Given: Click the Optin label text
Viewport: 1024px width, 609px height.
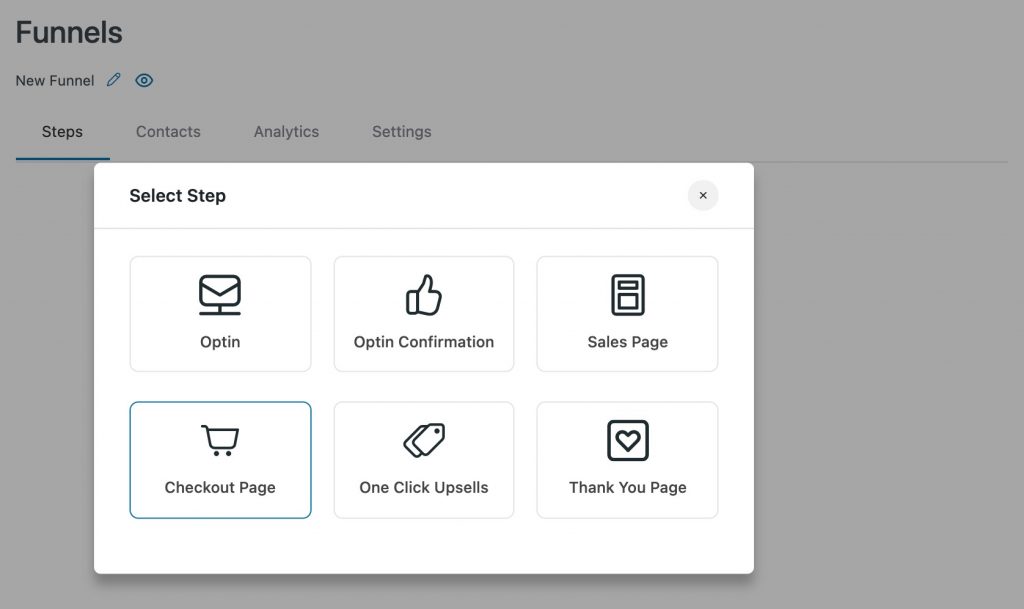Looking at the screenshot, I should pos(220,342).
